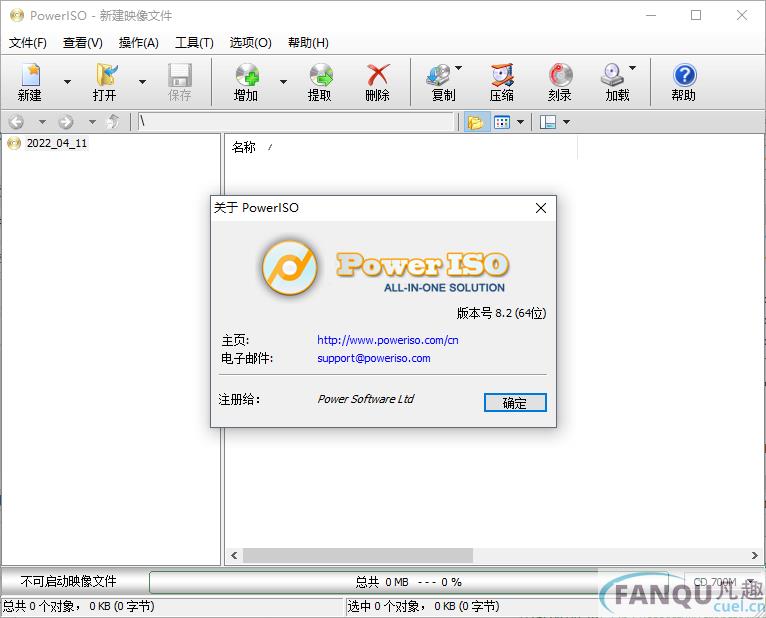Click the Forward navigation arrow
Screen dimensions: 766x618
65,122
